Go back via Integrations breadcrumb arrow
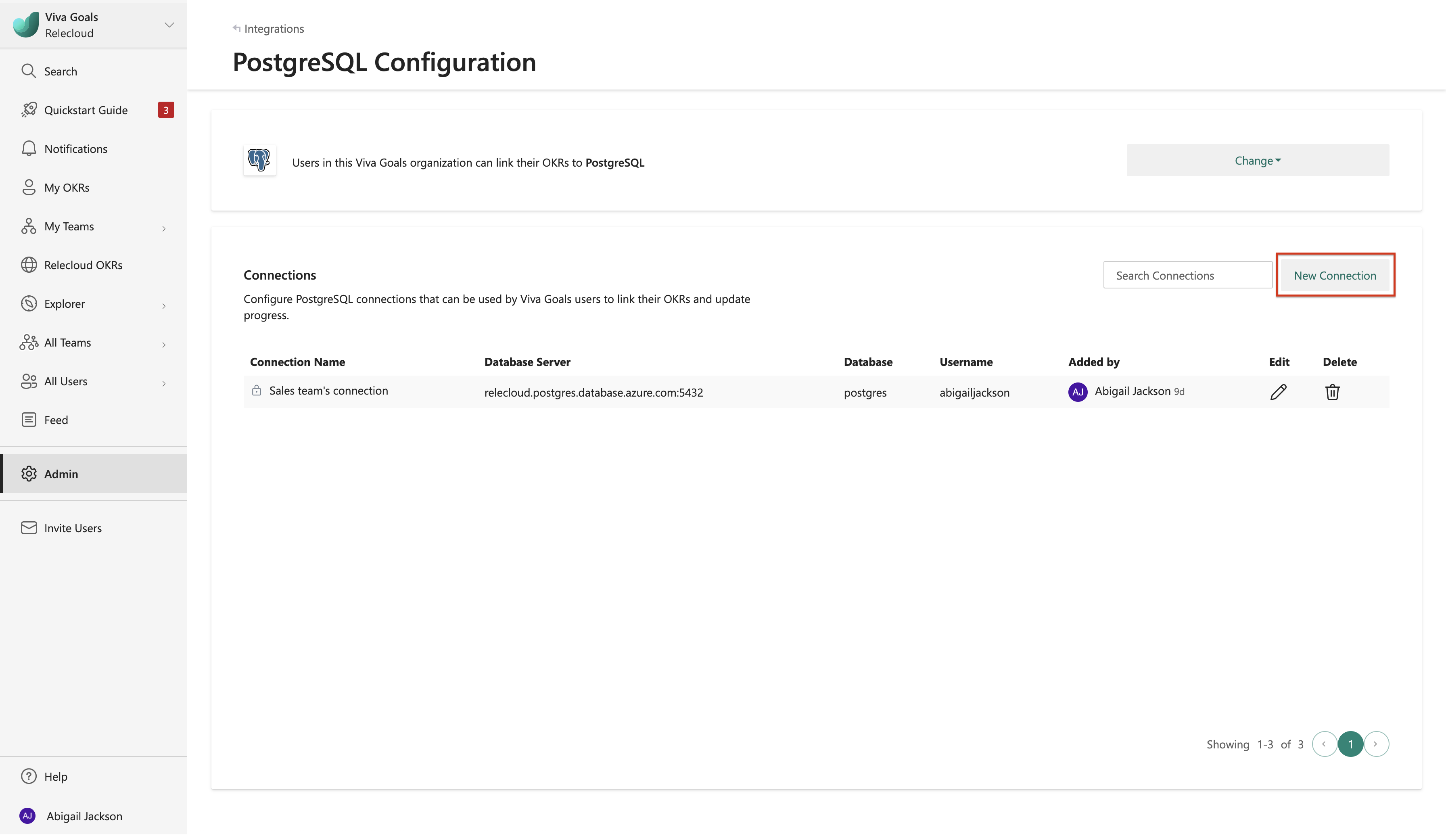1446x840 pixels. click(x=236, y=28)
